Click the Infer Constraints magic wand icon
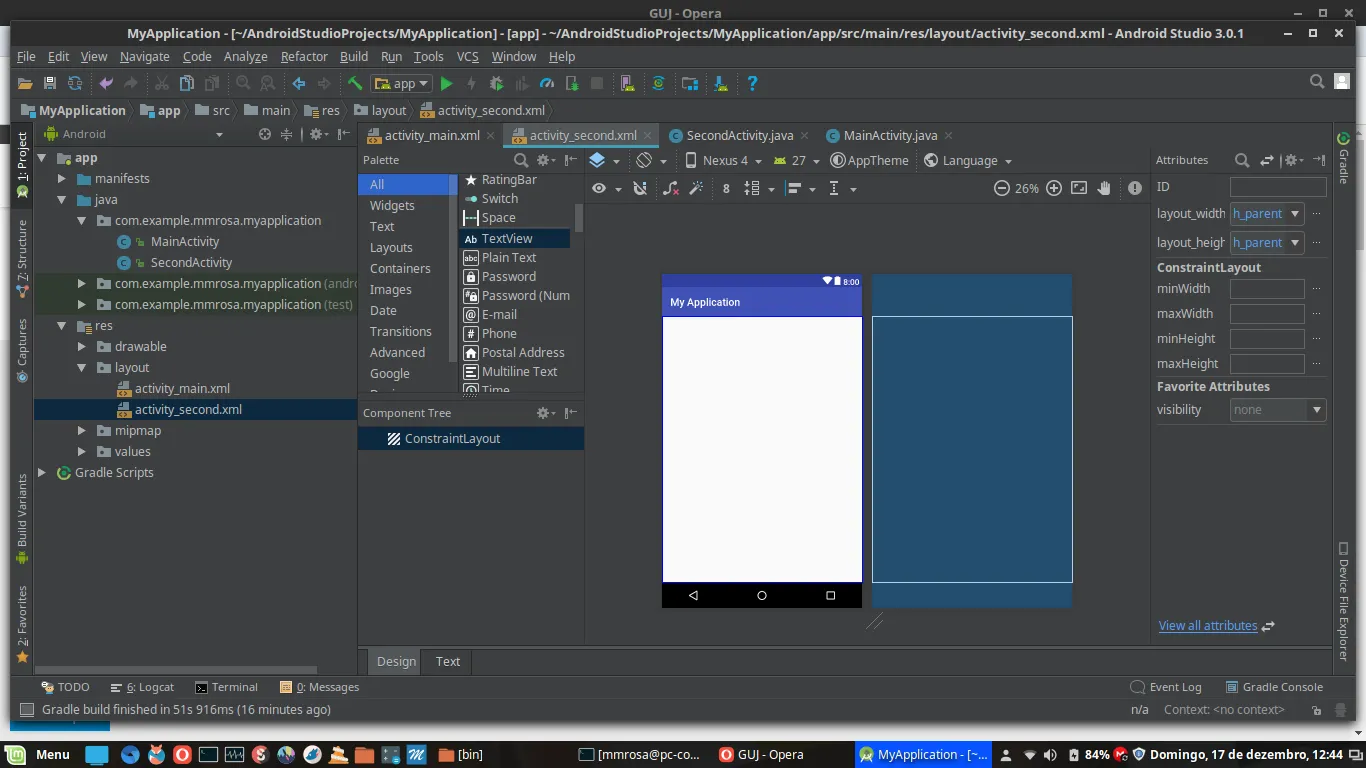 click(x=697, y=188)
